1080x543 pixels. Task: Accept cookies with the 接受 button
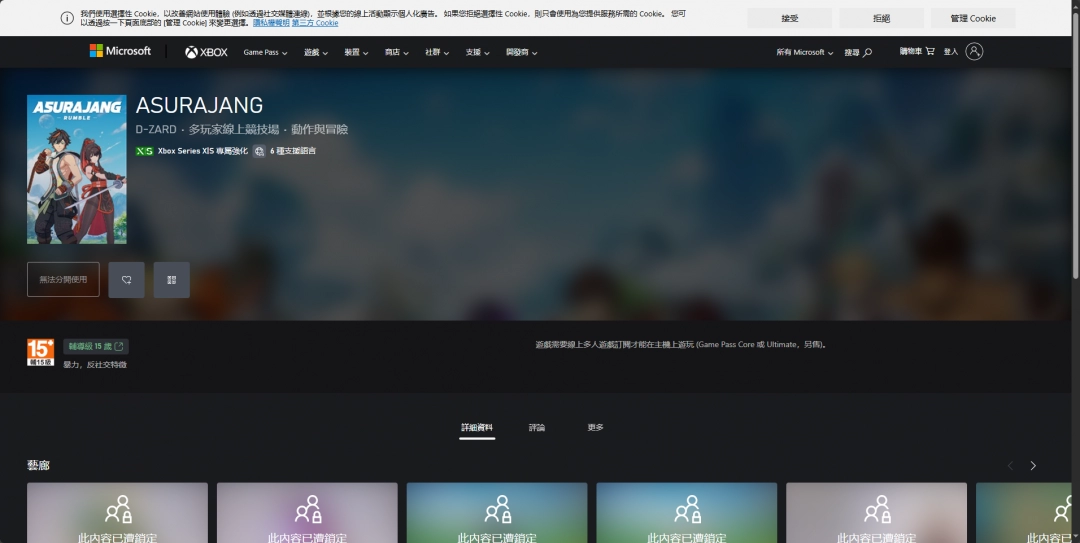click(789, 18)
